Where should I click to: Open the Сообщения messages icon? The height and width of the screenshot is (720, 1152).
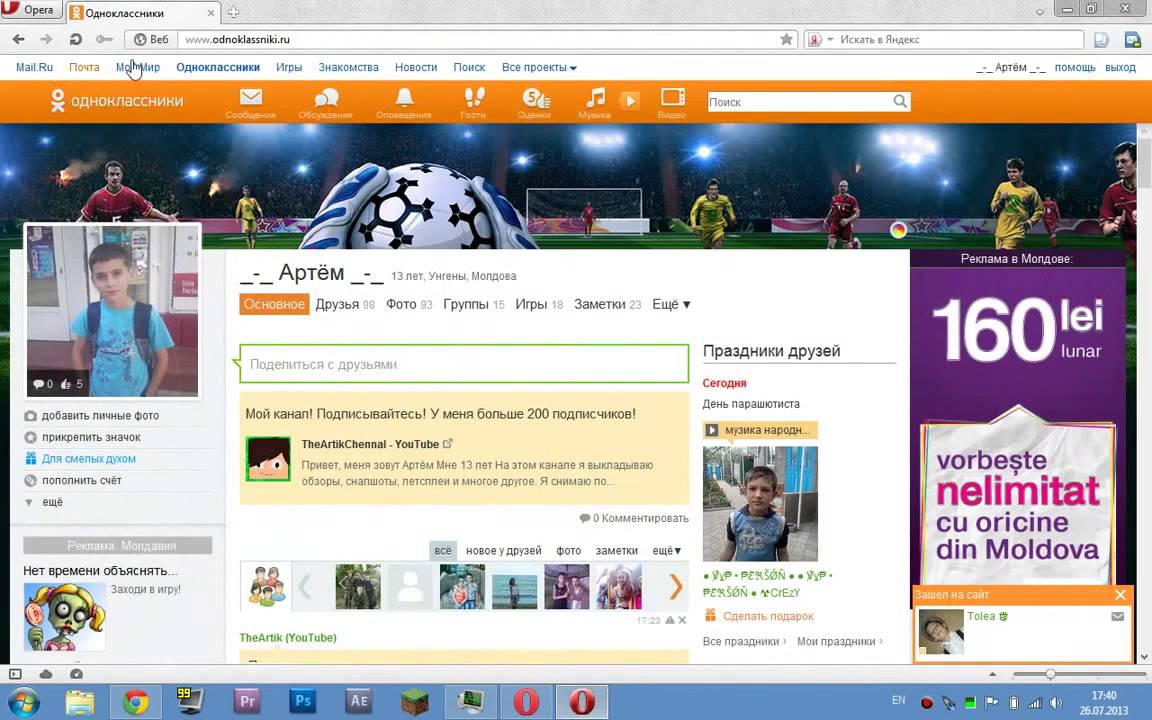point(251,102)
